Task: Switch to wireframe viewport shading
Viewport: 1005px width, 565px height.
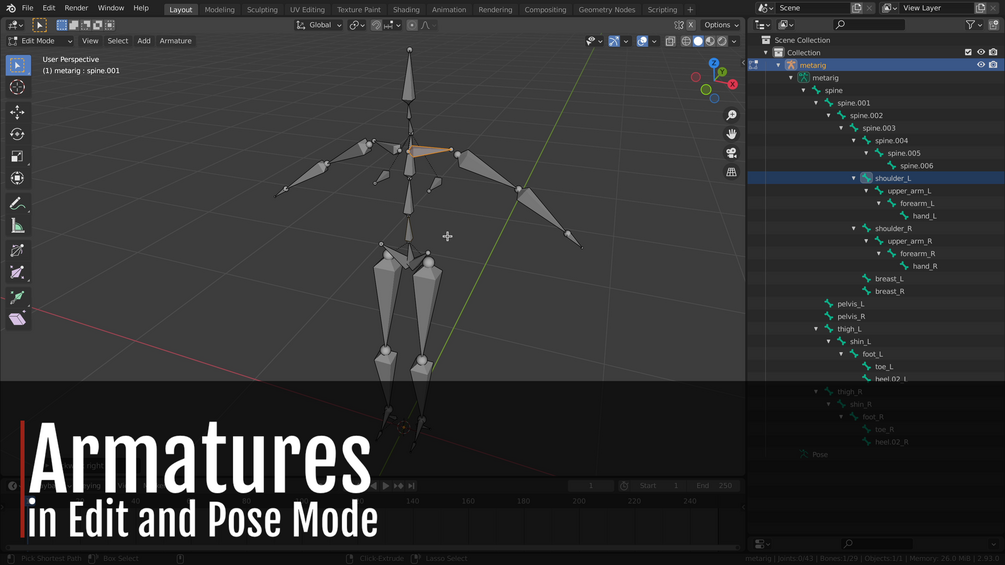Action: pos(686,41)
